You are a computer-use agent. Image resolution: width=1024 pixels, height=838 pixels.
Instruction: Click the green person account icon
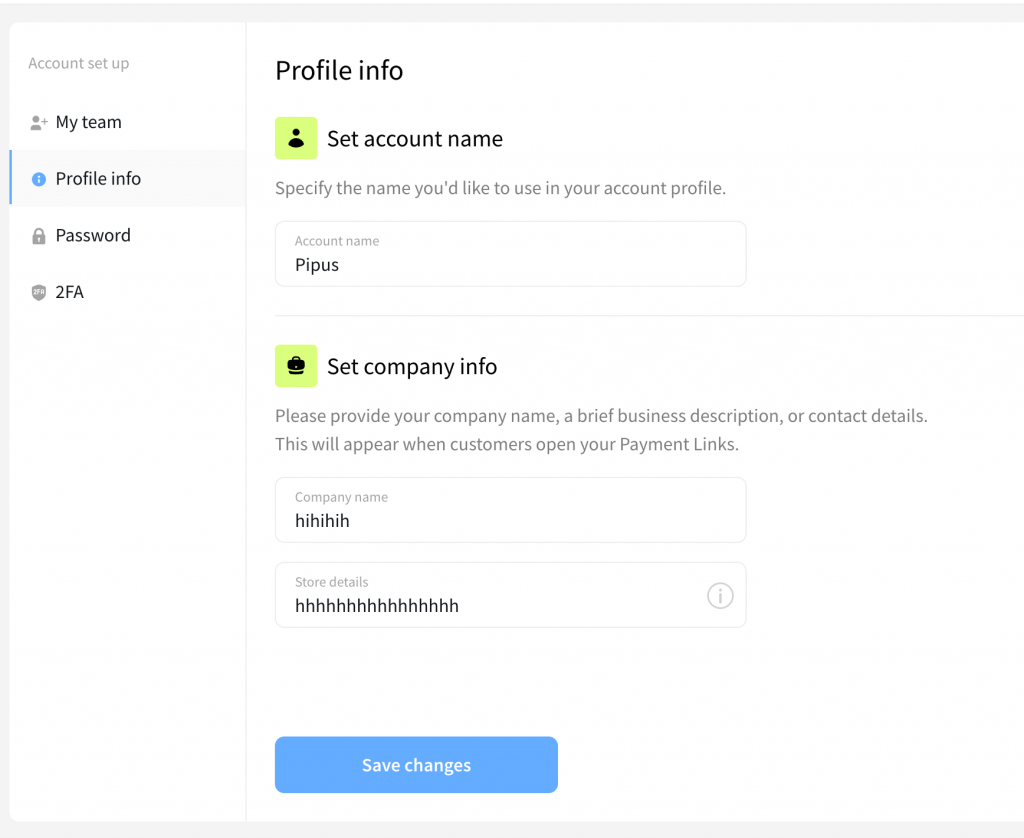click(296, 138)
